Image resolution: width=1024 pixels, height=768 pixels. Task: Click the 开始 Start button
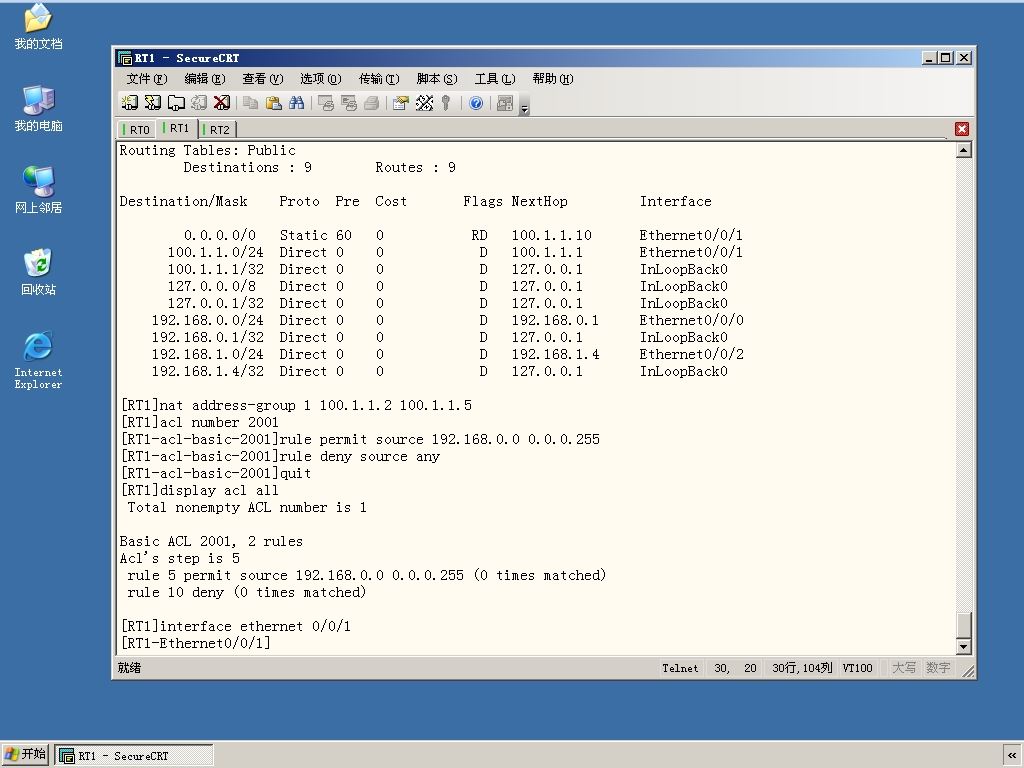[x=25, y=754]
